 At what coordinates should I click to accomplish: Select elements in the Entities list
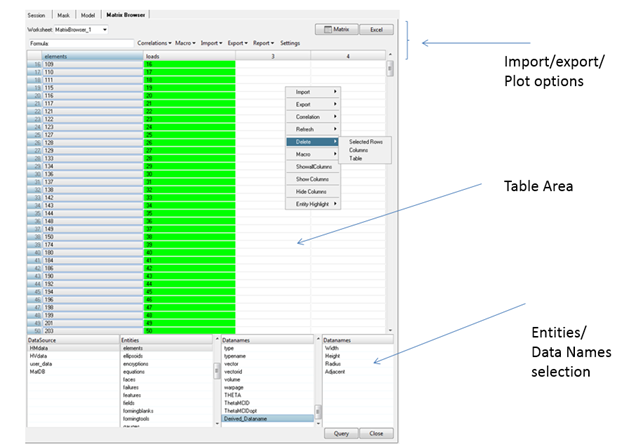[167, 348]
